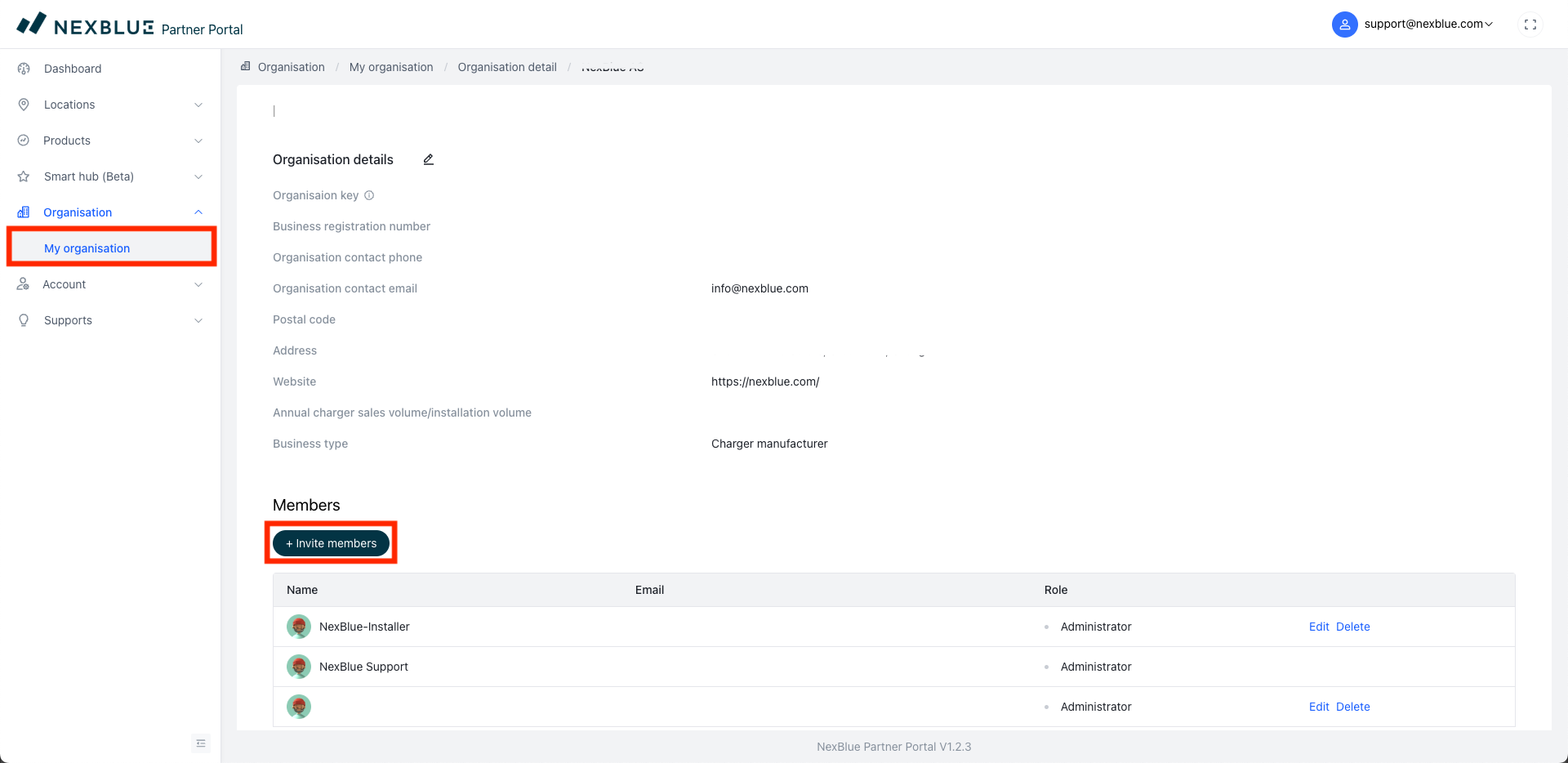Click the NexBlue logo in header
Image resolution: width=1568 pixels, height=763 pixels.
[x=85, y=25]
